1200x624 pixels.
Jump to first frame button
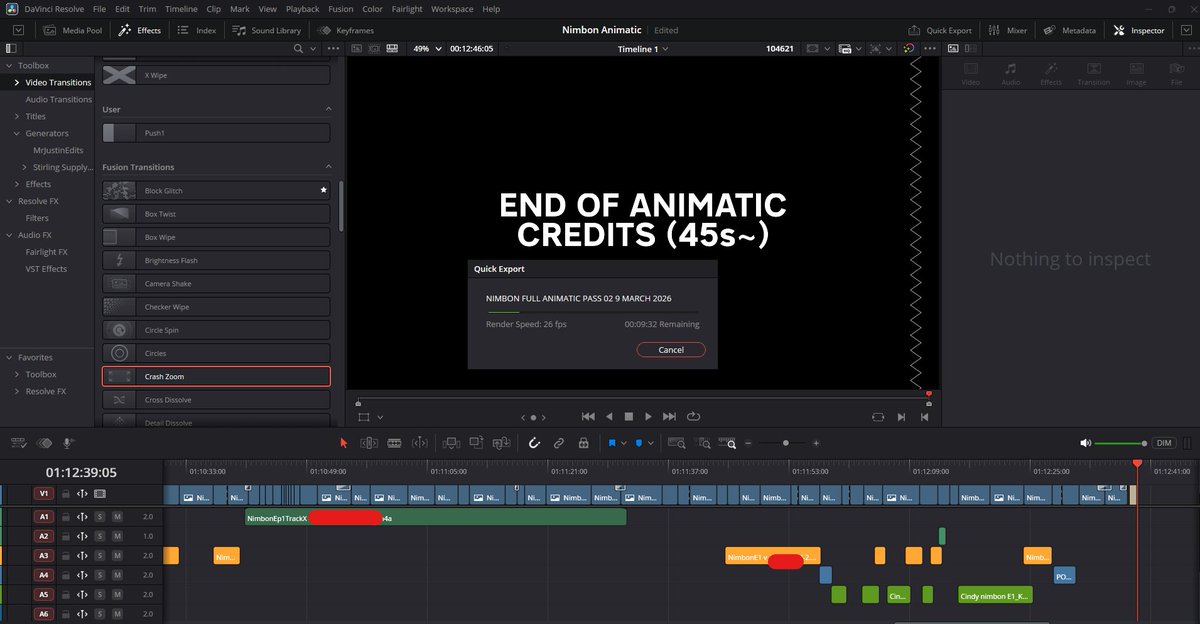(588, 416)
